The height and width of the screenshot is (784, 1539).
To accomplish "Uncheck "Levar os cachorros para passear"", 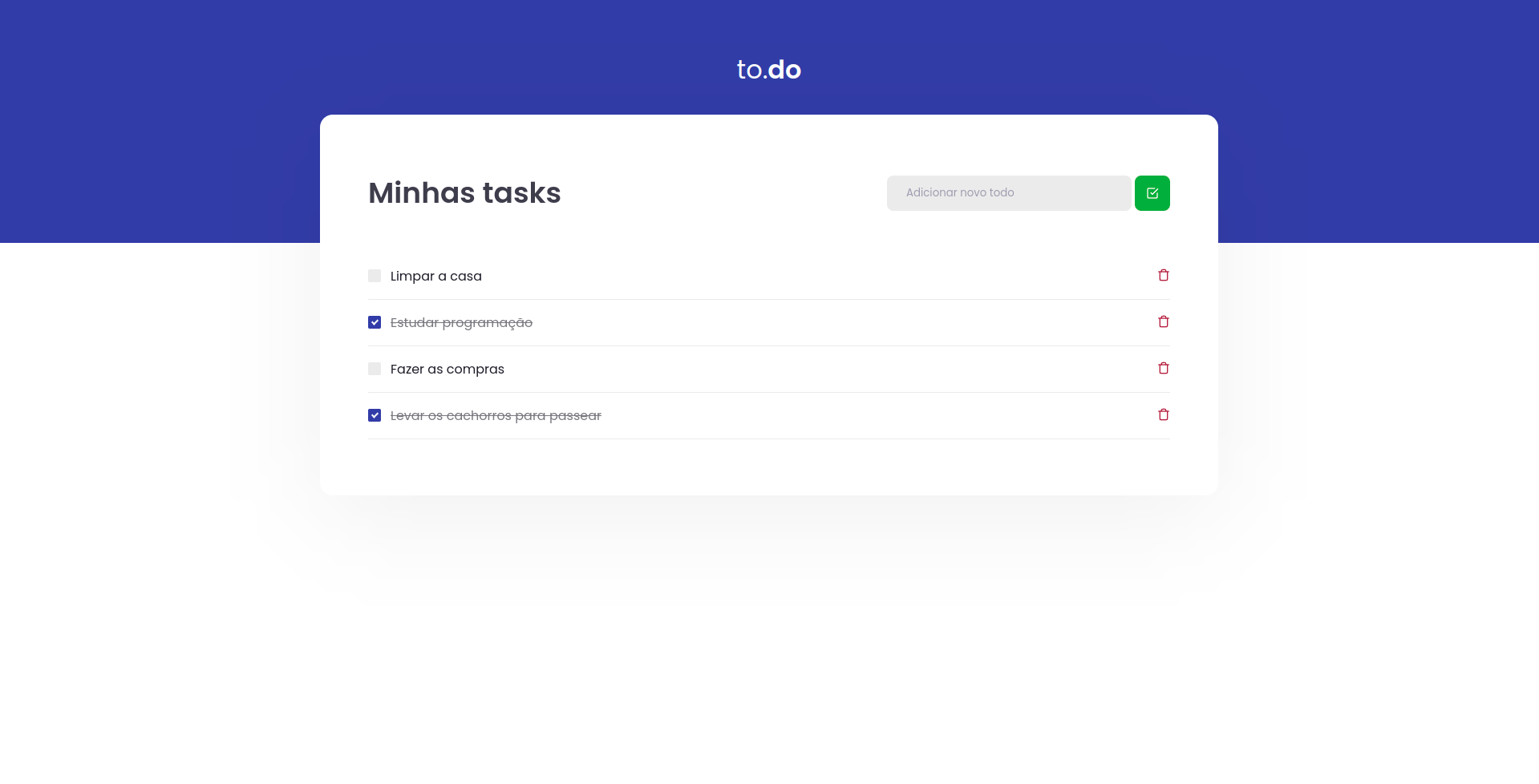I will tap(375, 414).
